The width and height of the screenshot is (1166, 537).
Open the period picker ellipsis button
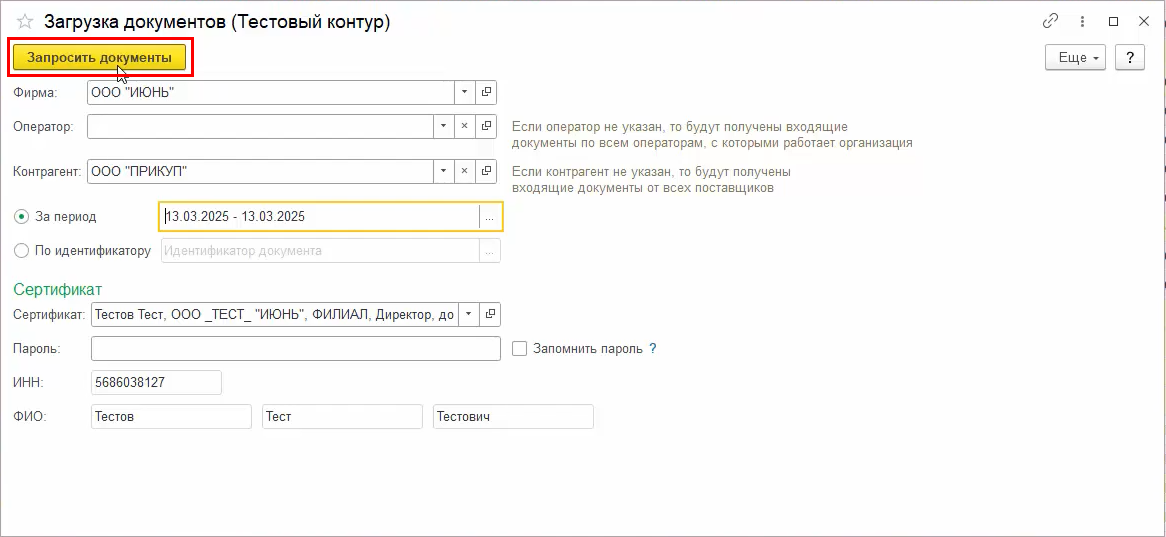pyautogui.click(x=489, y=217)
